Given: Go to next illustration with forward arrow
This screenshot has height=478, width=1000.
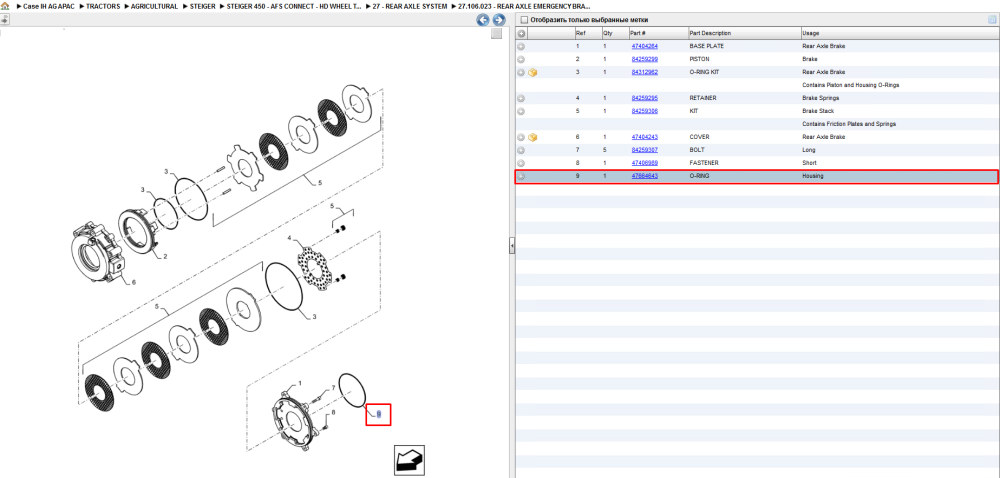Looking at the screenshot, I should pos(499,20).
